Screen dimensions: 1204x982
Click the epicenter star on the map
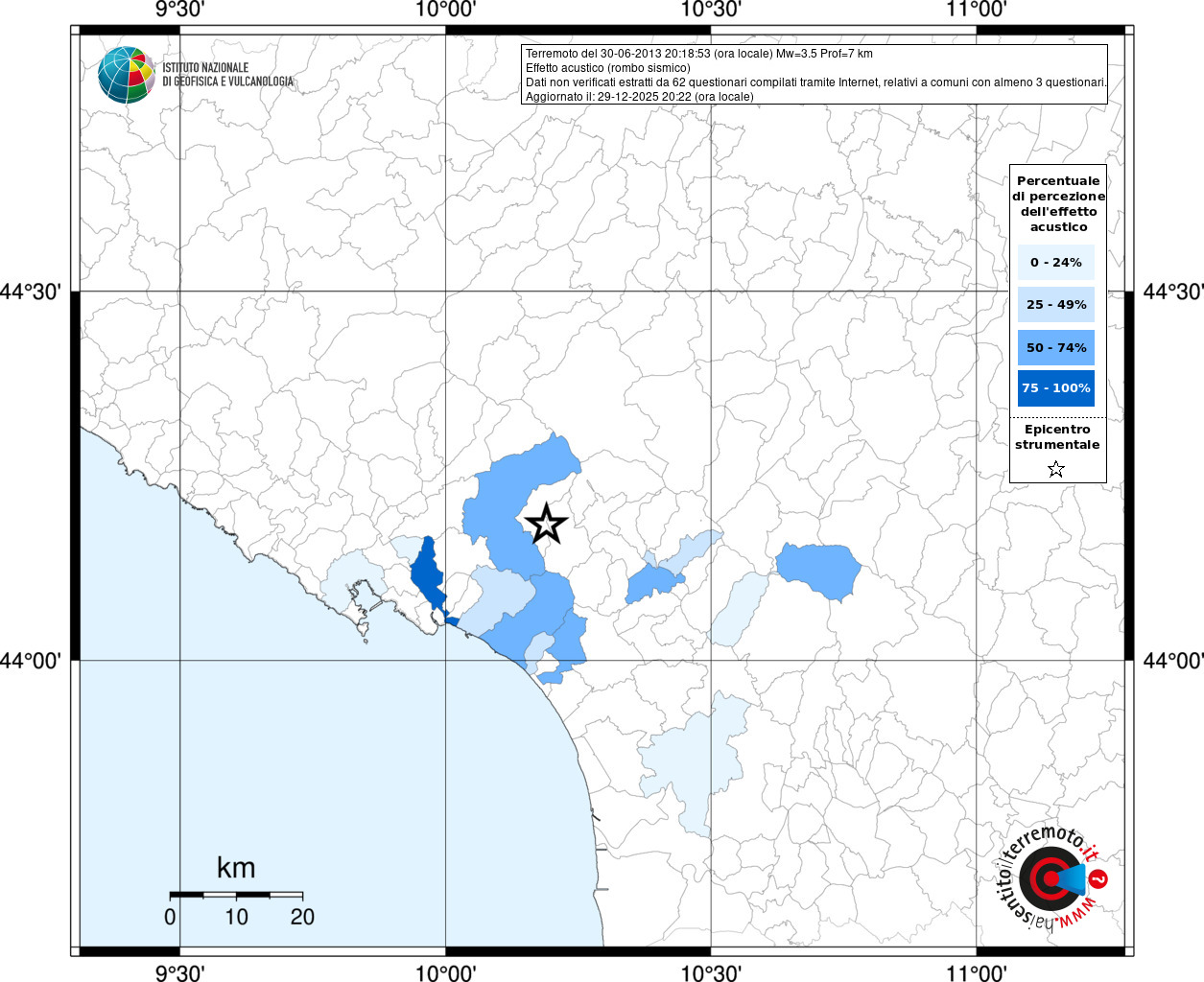point(547,524)
